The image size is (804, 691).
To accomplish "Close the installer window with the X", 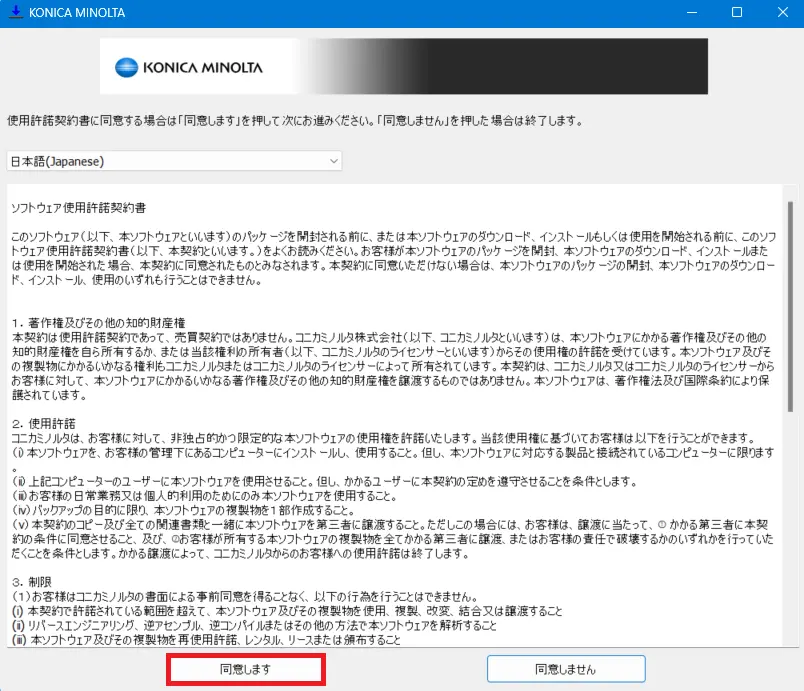I will 782,13.
